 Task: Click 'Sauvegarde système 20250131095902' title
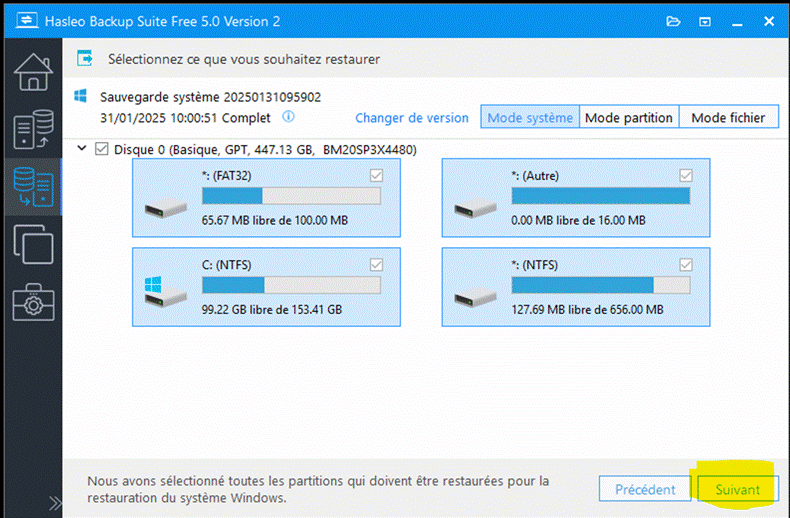click(211, 97)
